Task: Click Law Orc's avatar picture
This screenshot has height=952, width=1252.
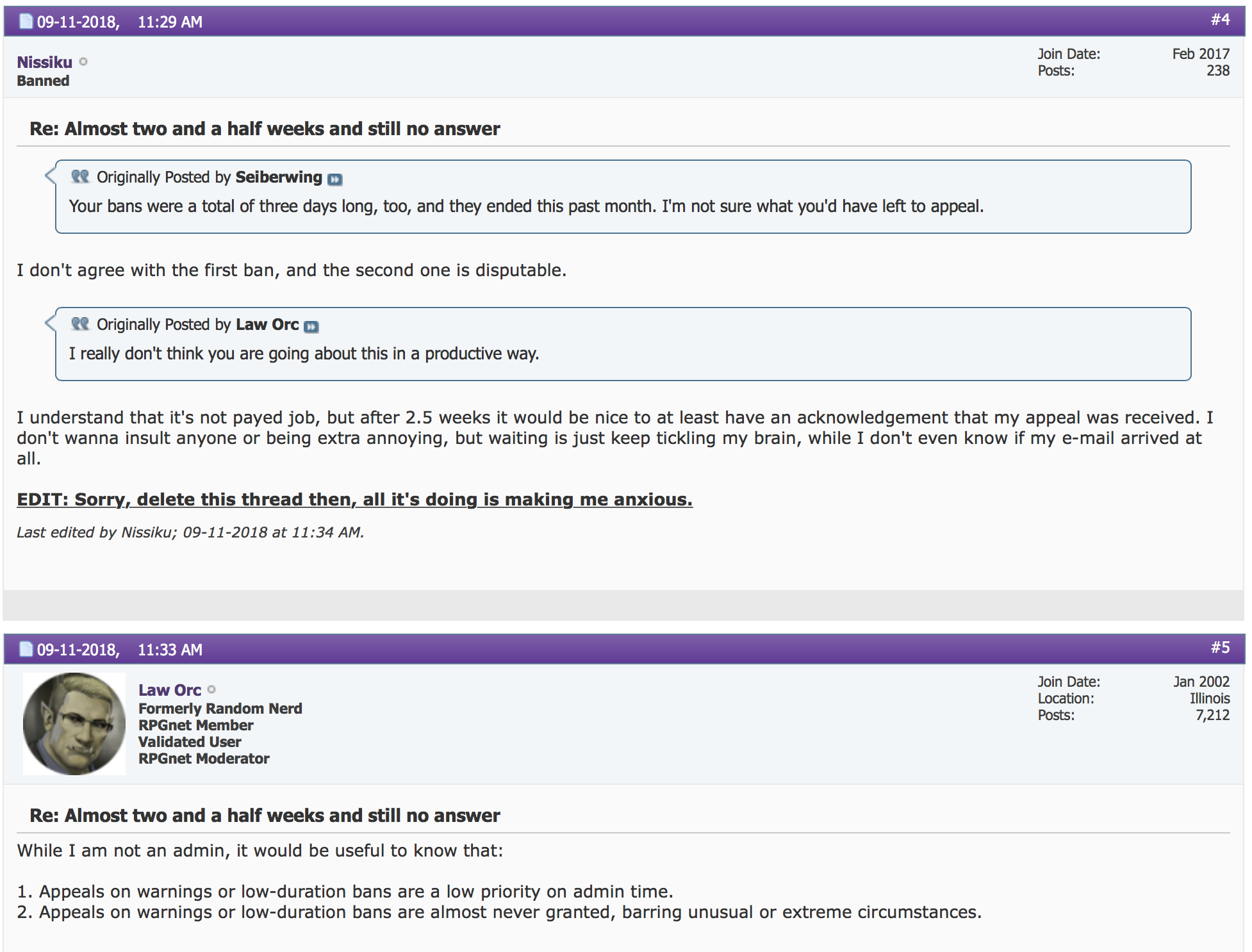Action: pos(74,723)
